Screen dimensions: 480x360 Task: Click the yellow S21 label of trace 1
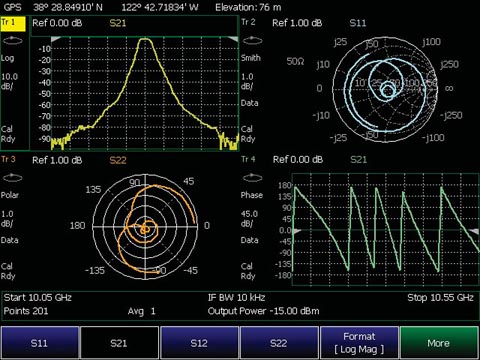[118, 23]
